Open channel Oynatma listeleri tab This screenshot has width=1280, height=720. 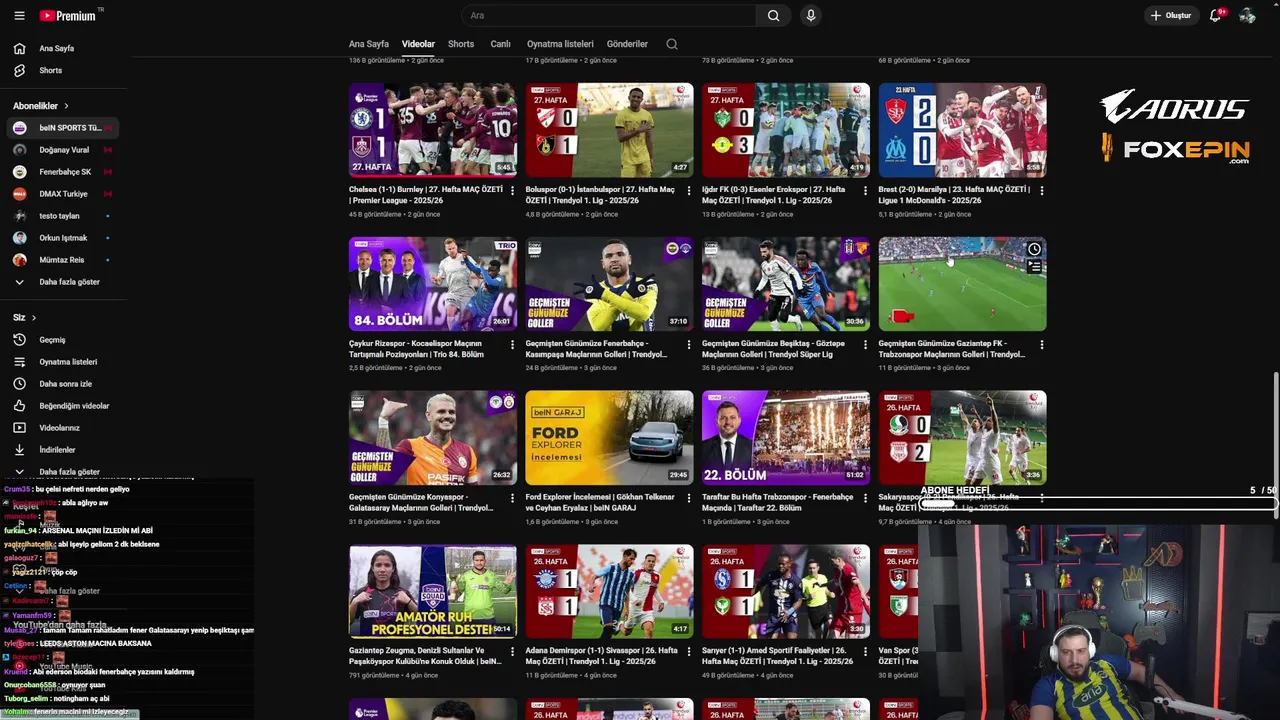coord(560,44)
